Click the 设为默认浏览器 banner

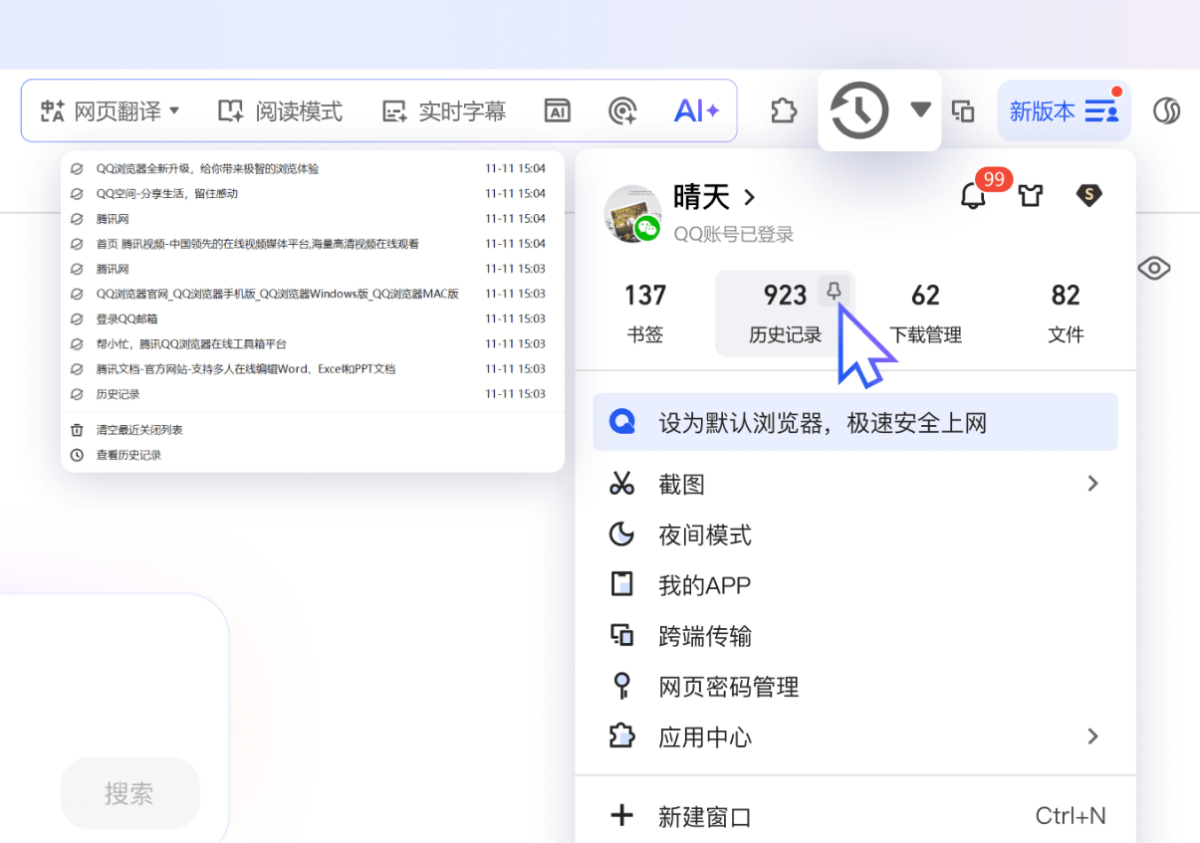[855, 422]
